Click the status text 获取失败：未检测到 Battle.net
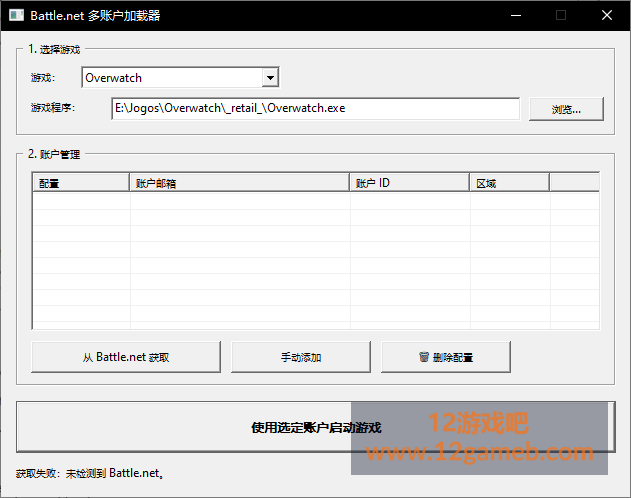 [90, 473]
